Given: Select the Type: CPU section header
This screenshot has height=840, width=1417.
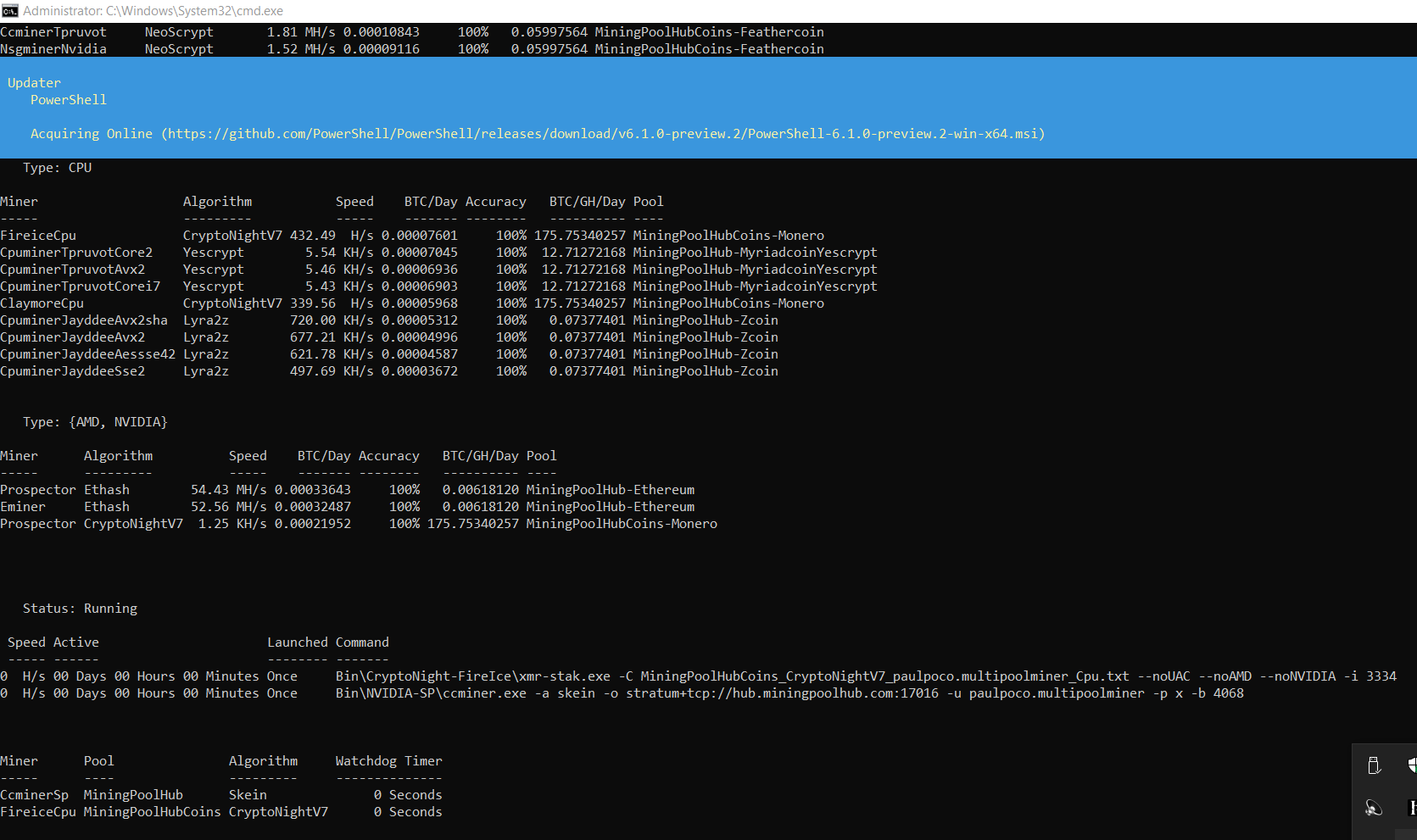Looking at the screenshot, I should [57, 167].
